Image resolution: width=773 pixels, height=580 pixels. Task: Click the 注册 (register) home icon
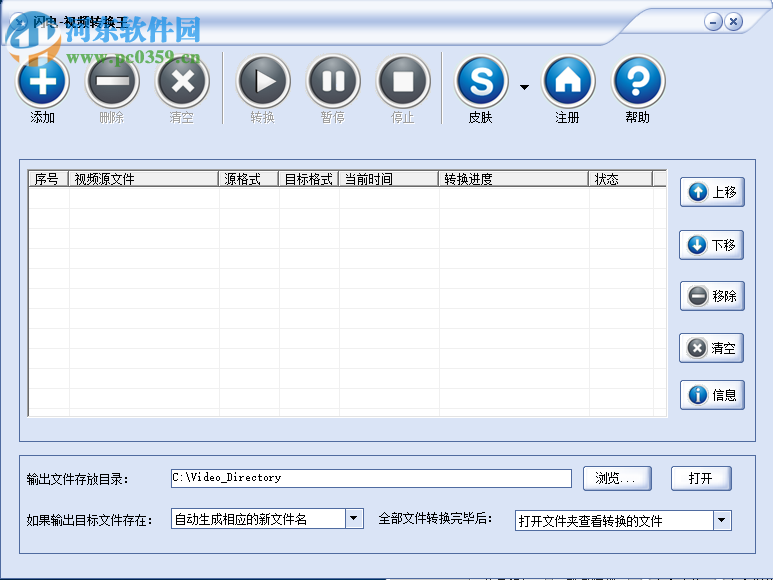(568, 81)
